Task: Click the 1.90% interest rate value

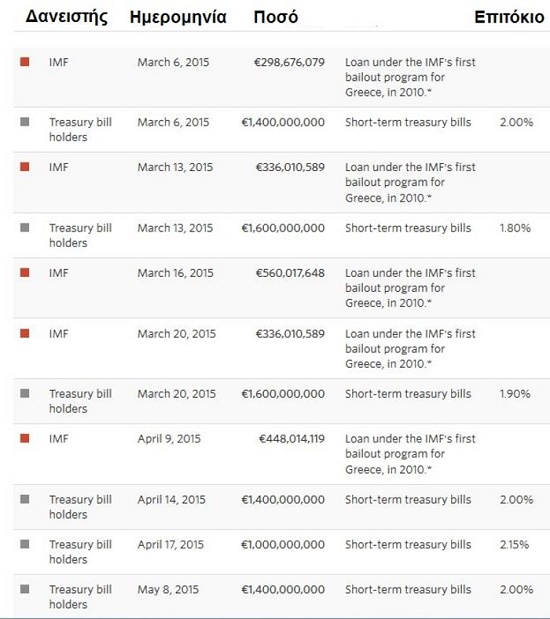Action: pyautogui.click(x=515, y=394)
